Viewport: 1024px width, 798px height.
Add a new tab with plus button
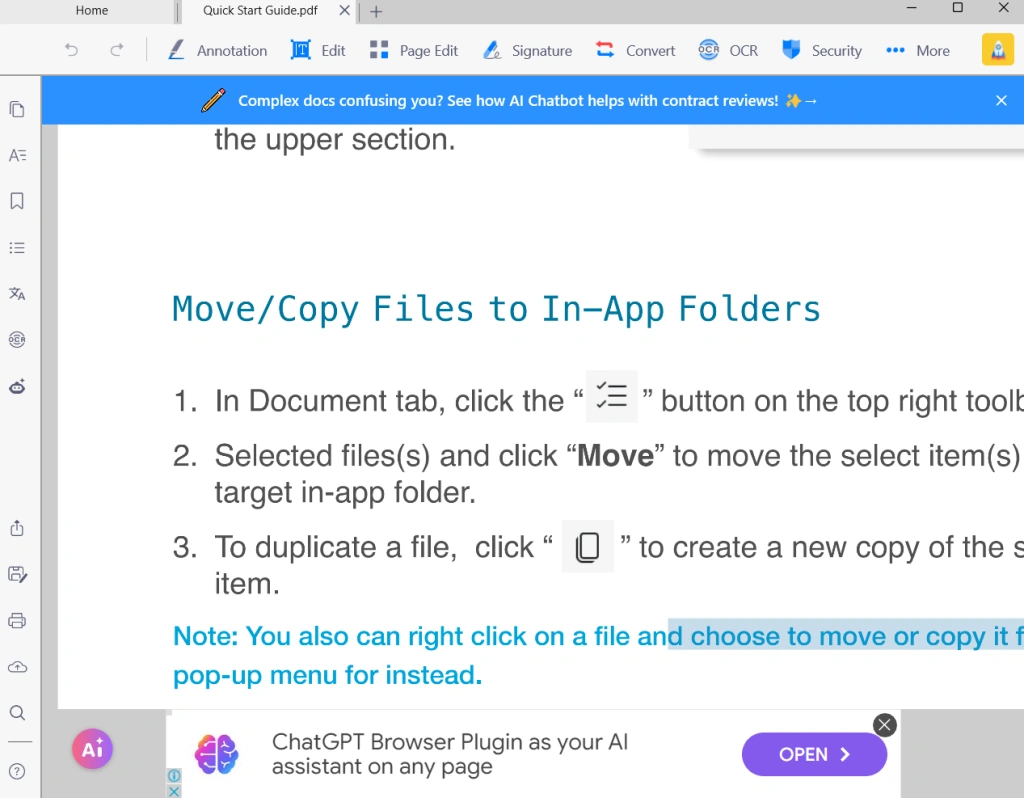pyautogui.click(x=376, y=11)
